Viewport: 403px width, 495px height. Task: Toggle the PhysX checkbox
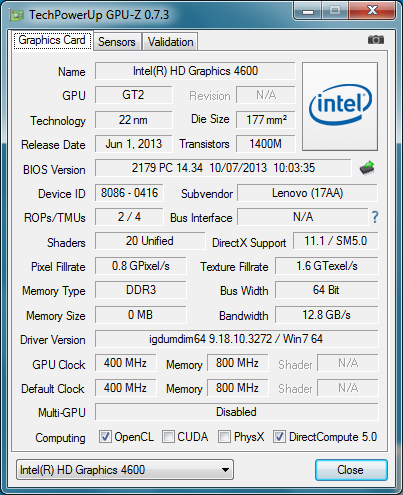(224, 436)
